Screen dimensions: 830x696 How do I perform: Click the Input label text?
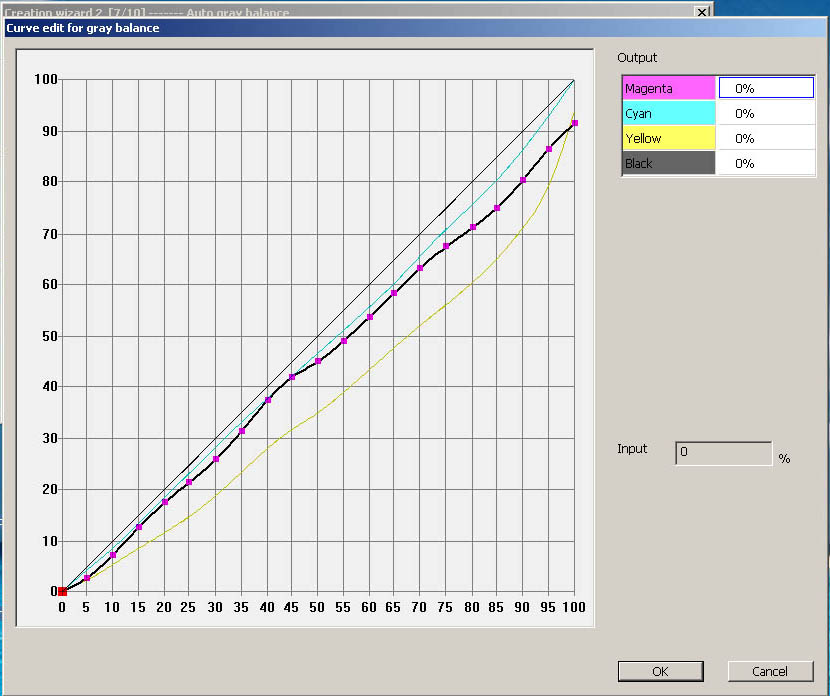coord(632,449)
